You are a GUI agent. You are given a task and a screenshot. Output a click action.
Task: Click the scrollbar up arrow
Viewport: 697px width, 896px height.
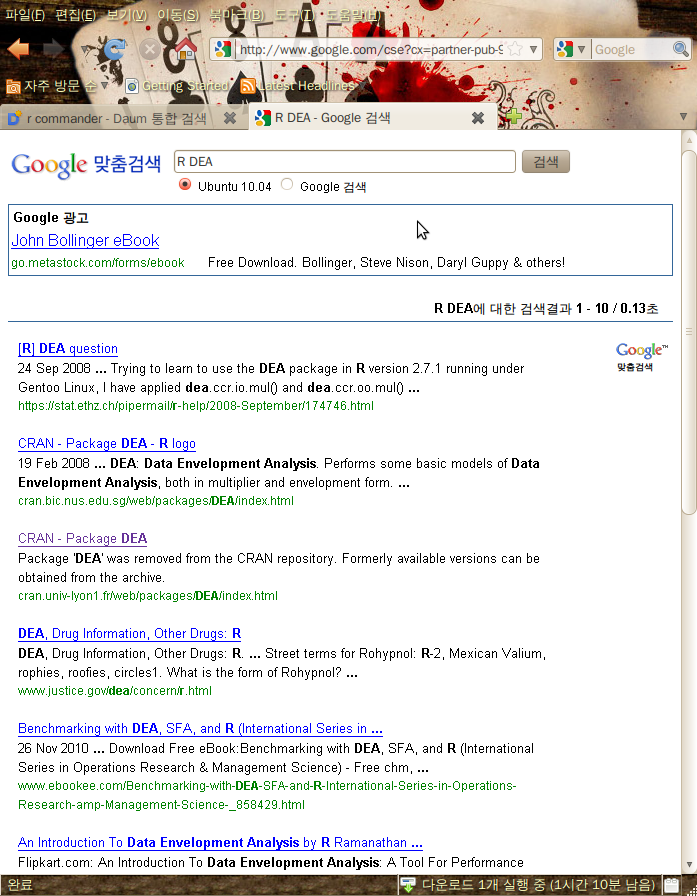pos(689,139)
